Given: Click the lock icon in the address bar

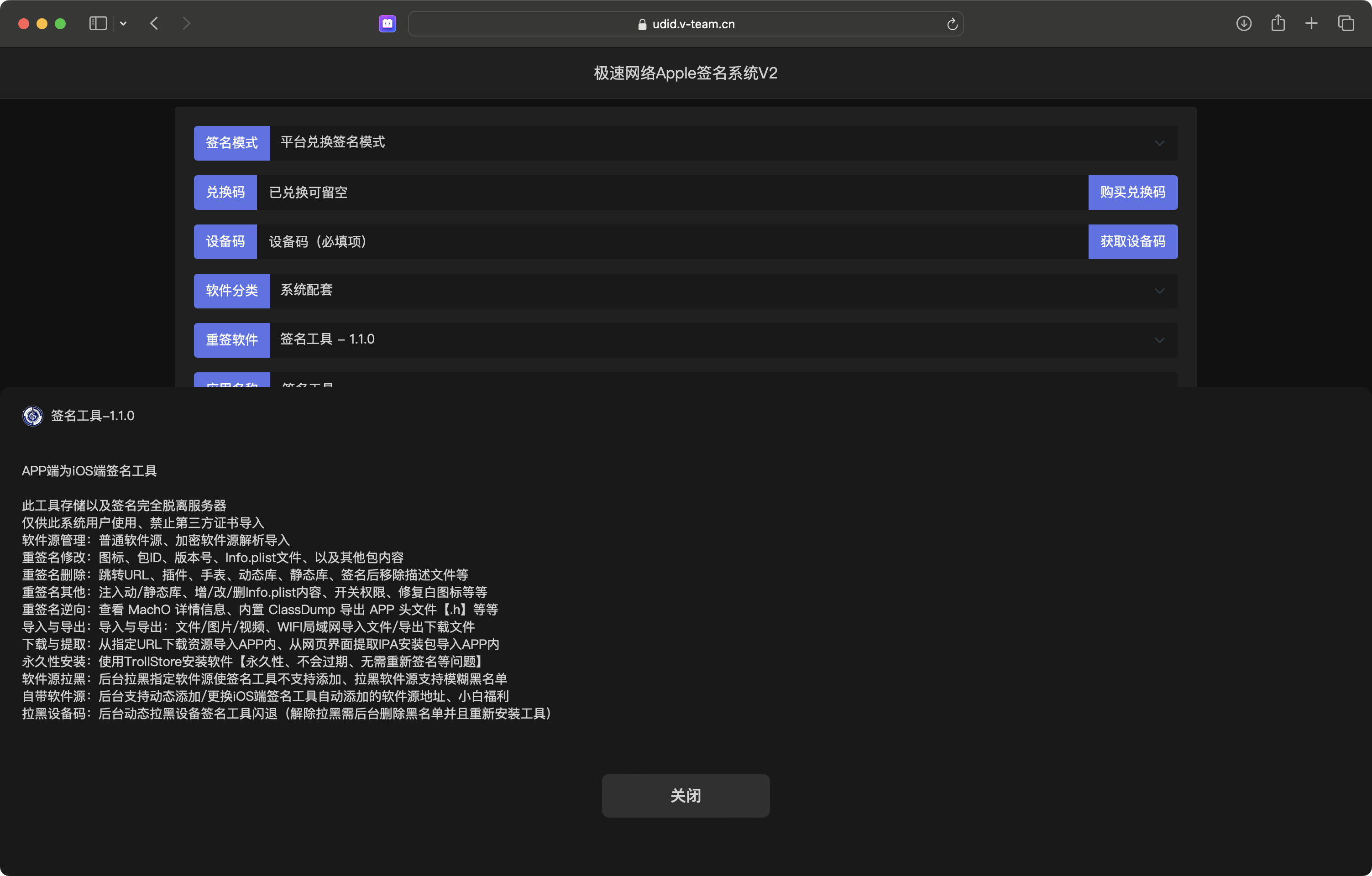Looking at the screenshot, I should [642, 24].
